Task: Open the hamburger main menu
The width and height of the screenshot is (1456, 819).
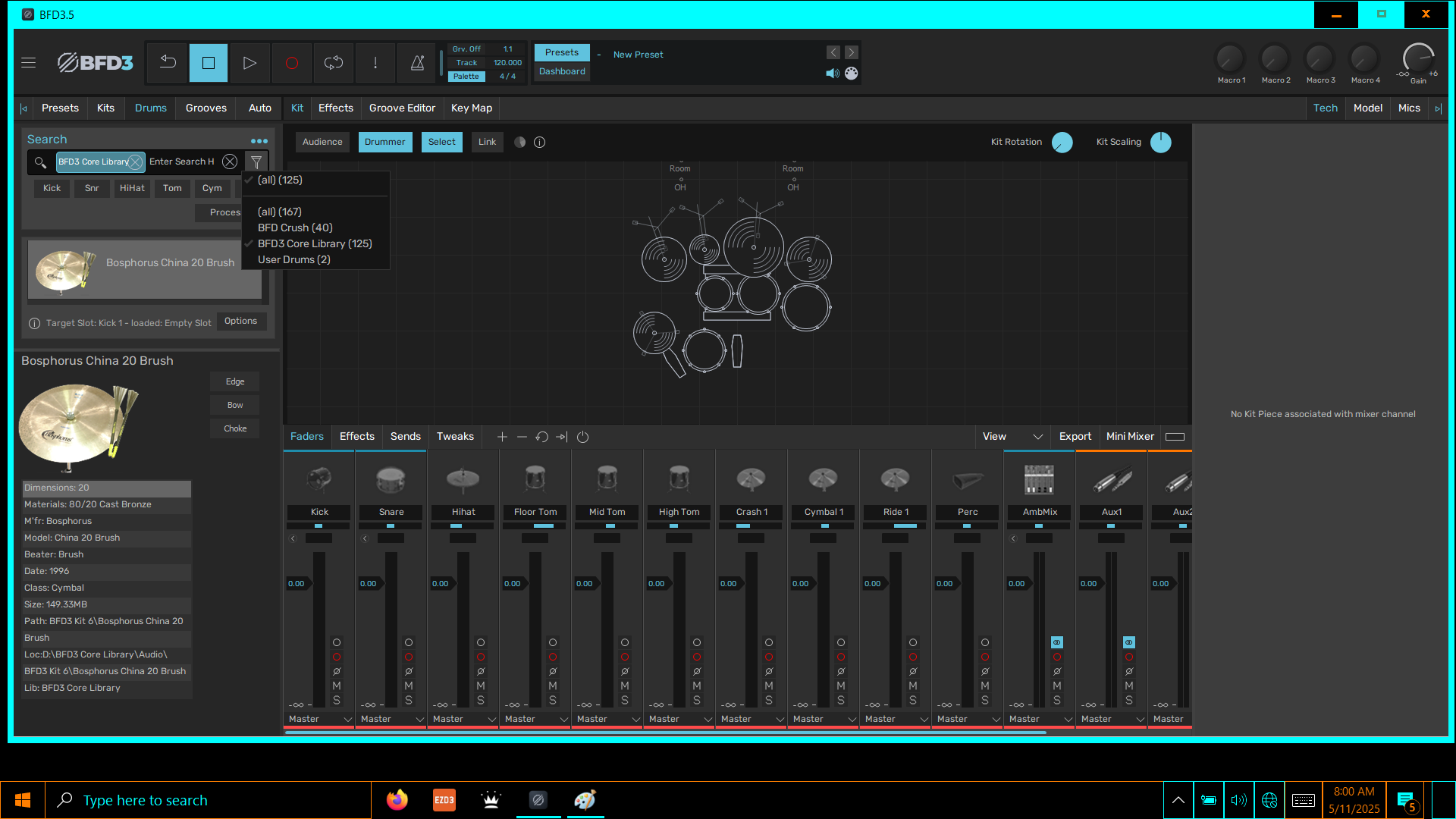Action: pyautogui.click(x=28, y=63)
